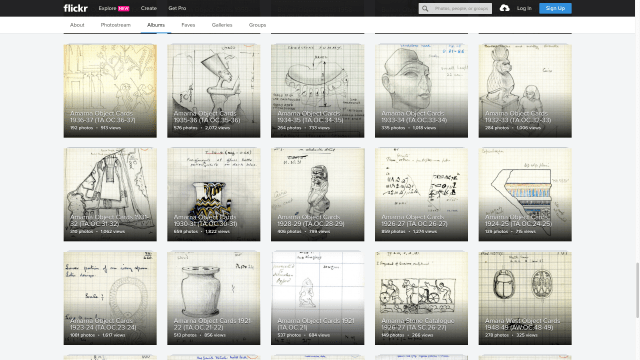
Task: Open album Amarna Object Cards 1923-24
Action: 110,298
